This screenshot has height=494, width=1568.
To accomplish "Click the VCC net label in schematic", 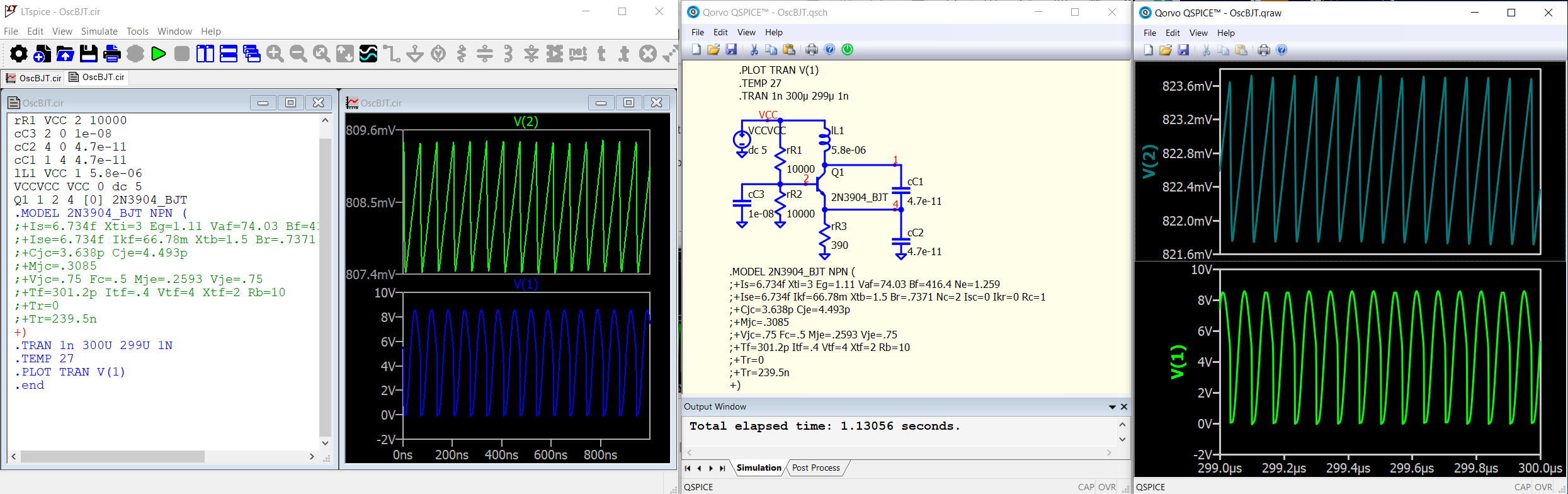I will tap(768, 115).
